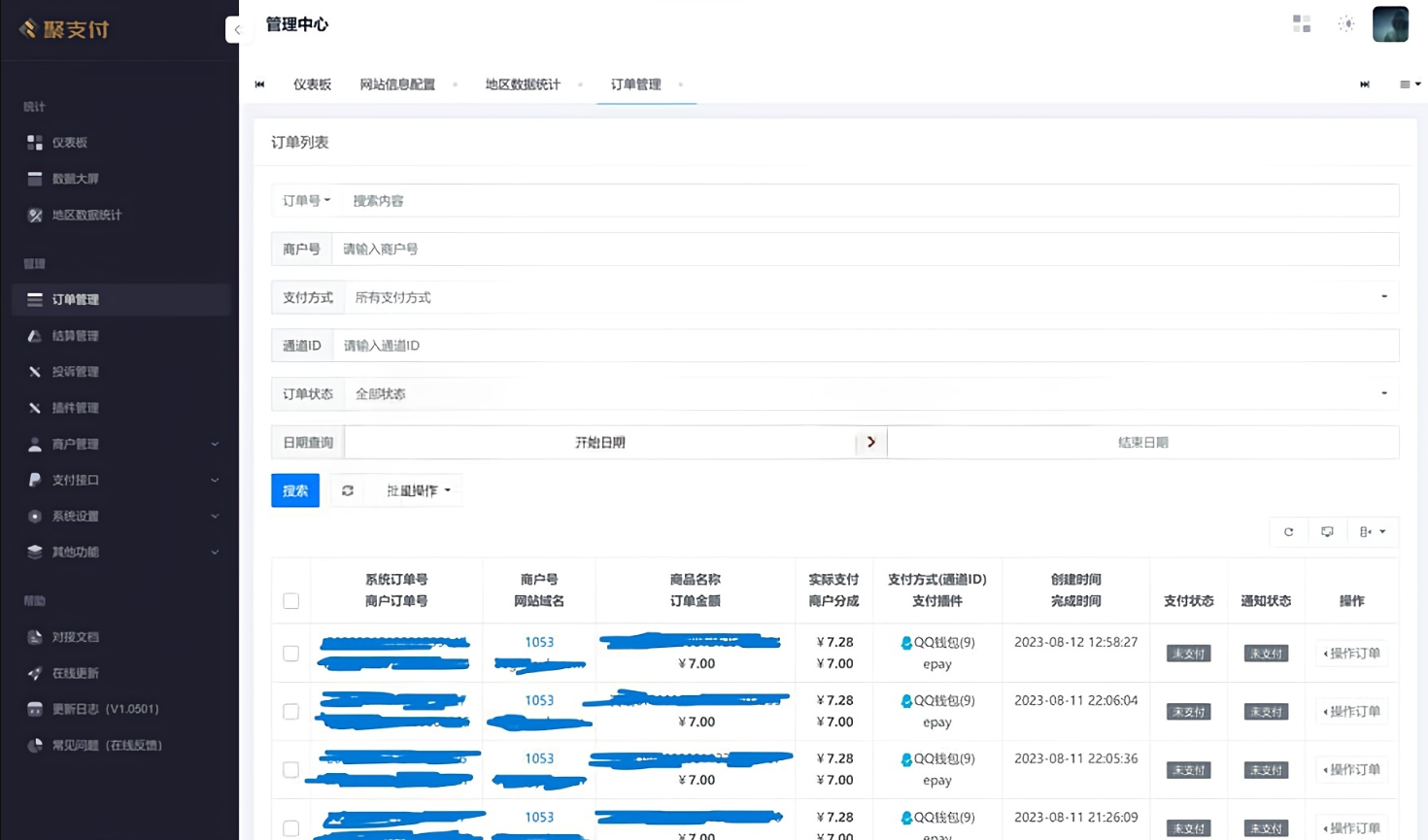Collapse the sidebar with the arrow button
Screen dimensions: 1428x840
pos(236,29)
